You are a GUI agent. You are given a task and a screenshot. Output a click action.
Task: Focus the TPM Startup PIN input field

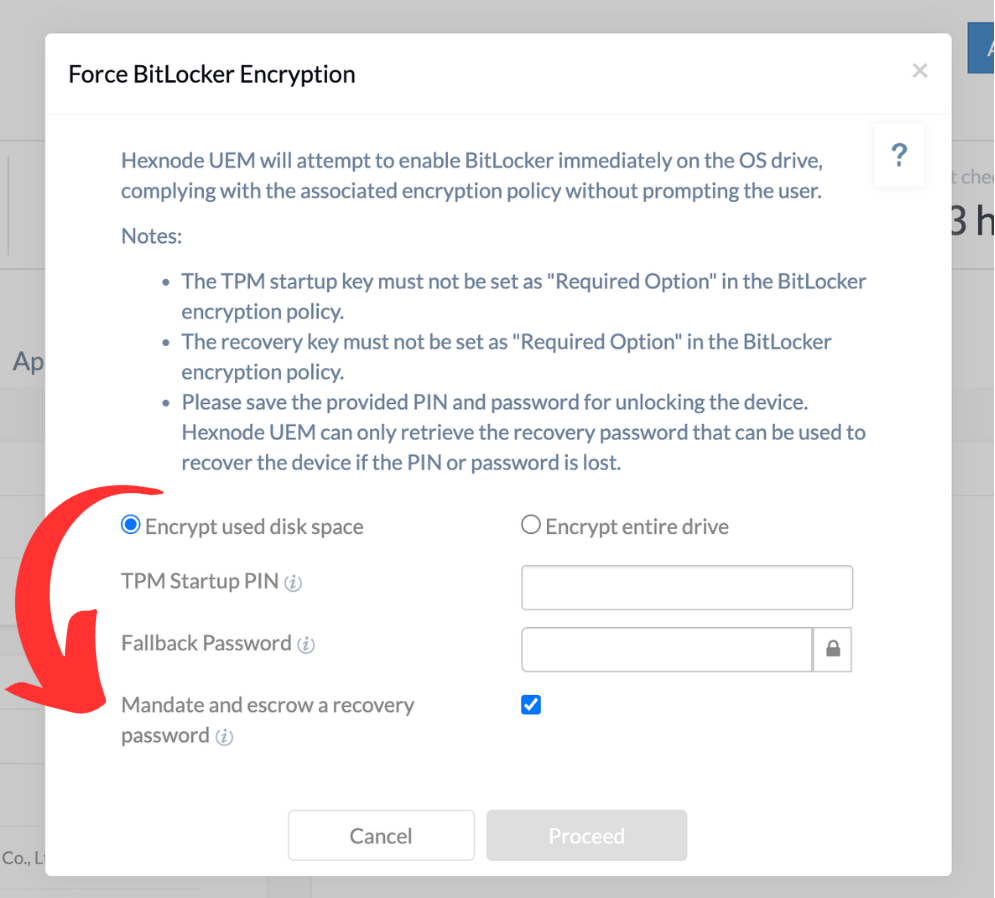click(x=686, y=587)
